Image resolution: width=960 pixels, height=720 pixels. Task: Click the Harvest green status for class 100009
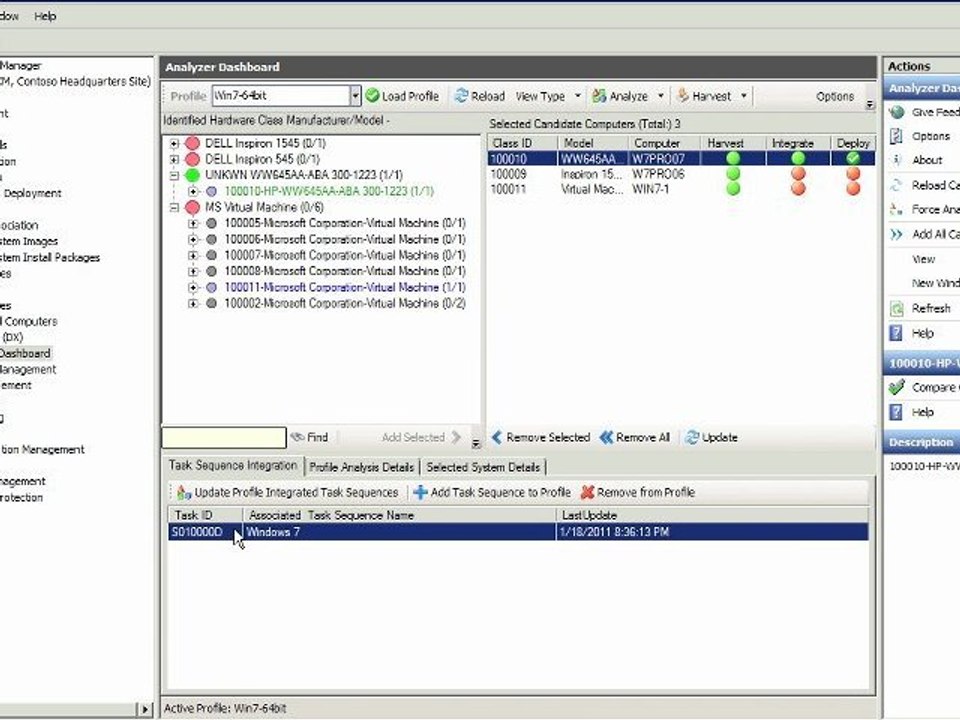733,174
